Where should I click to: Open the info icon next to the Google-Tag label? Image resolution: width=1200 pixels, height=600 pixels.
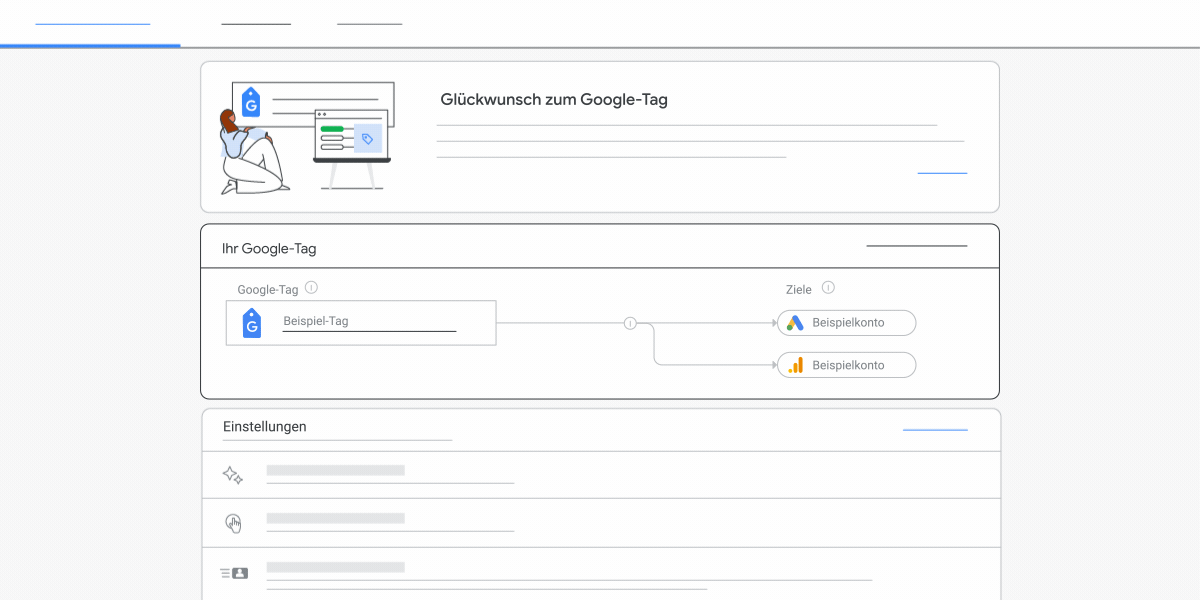pyautogui.click(x=311, y=287)
